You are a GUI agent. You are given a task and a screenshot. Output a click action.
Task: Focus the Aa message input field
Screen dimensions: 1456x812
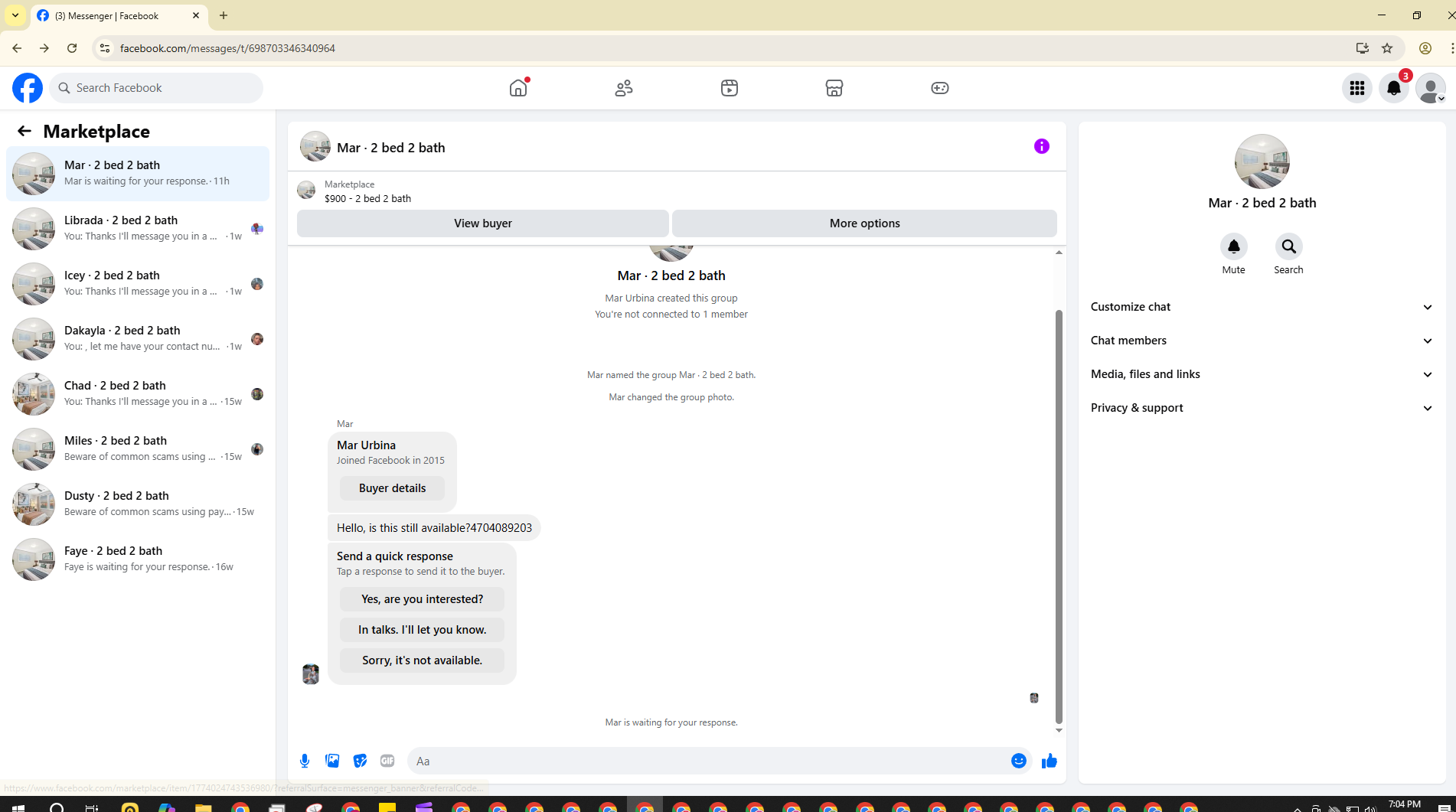click(x=708, y=761)
